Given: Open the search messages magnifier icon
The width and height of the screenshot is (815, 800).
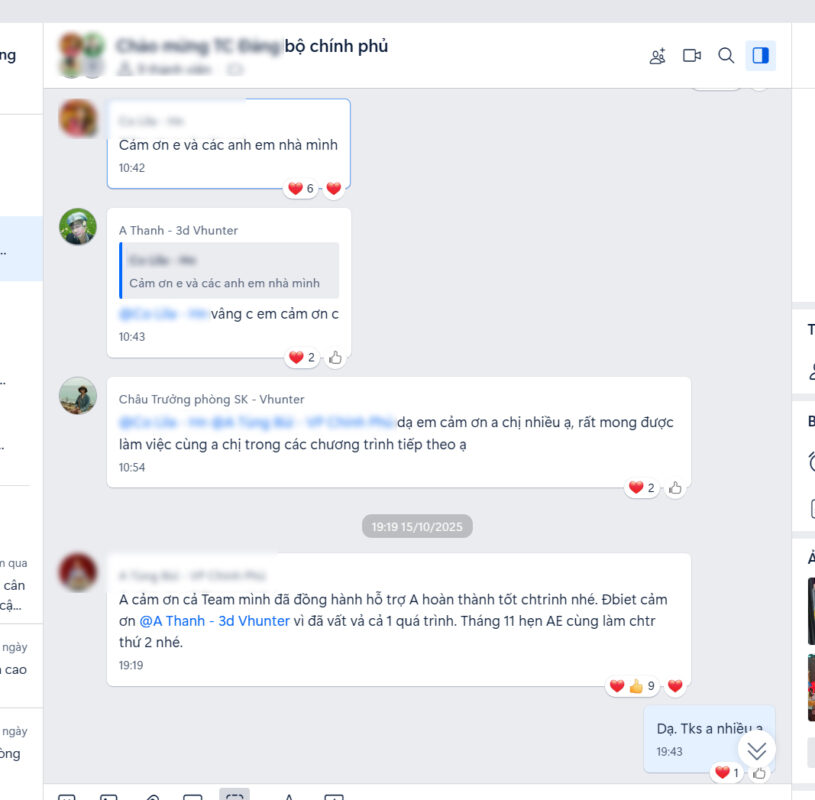Looking at the screenshot, I should 726,56.
